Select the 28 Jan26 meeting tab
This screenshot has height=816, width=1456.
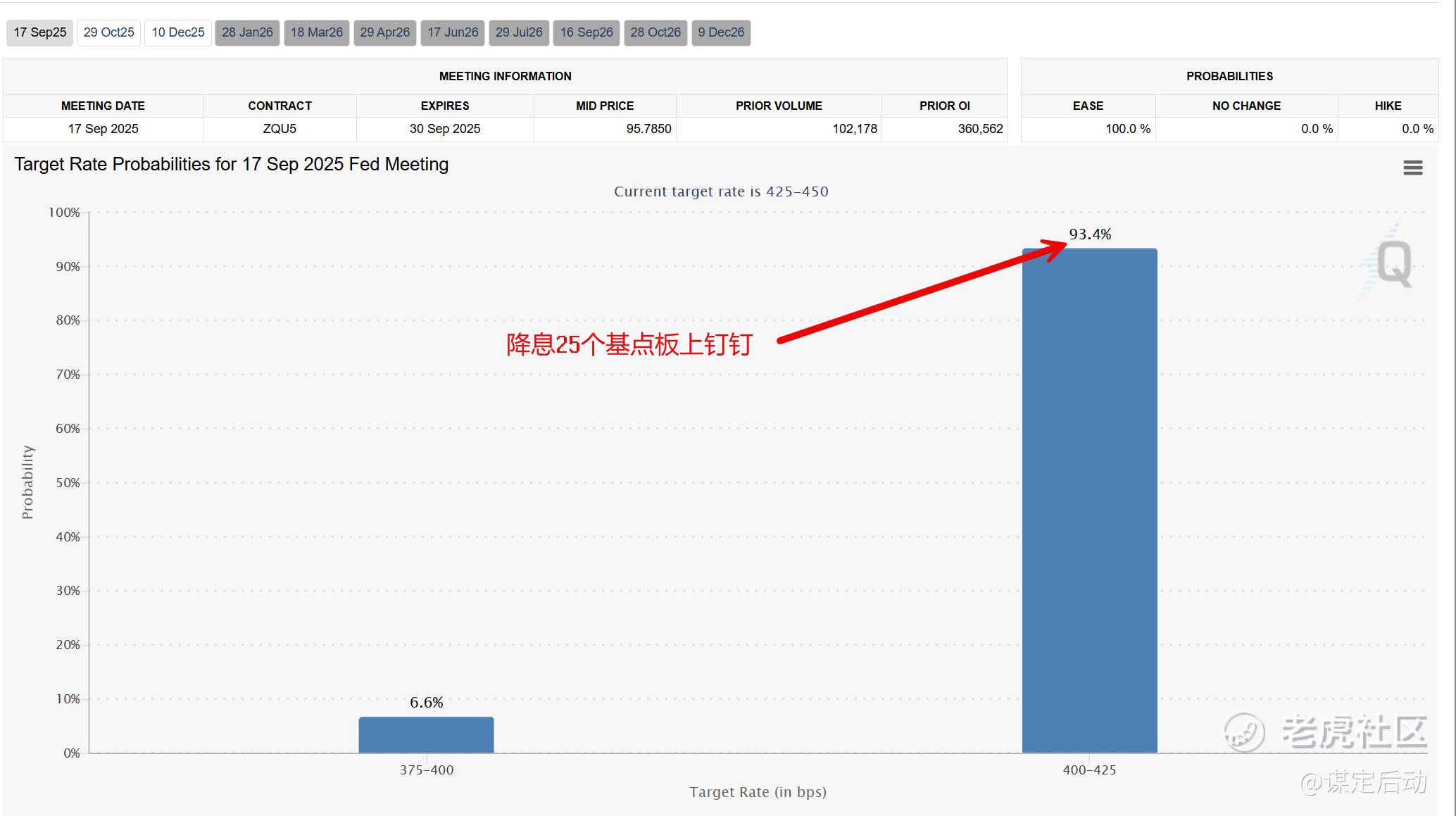[247, 32]
